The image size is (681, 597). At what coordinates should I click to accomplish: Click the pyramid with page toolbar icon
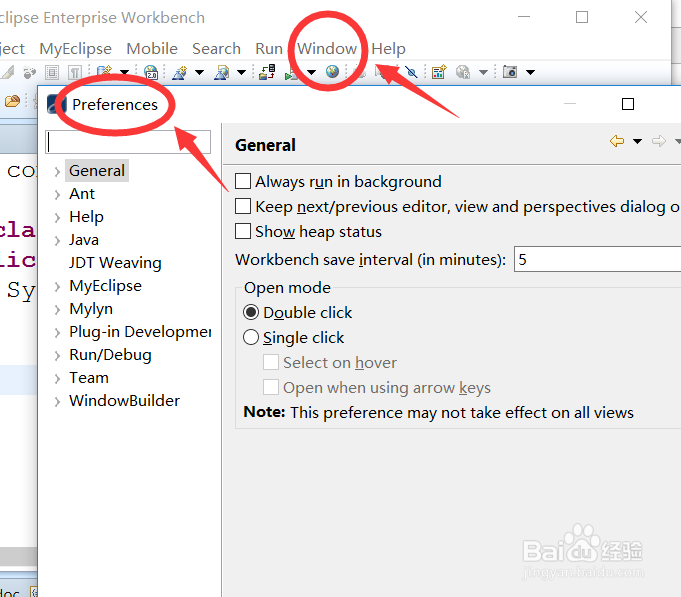[x=221, y=73]
